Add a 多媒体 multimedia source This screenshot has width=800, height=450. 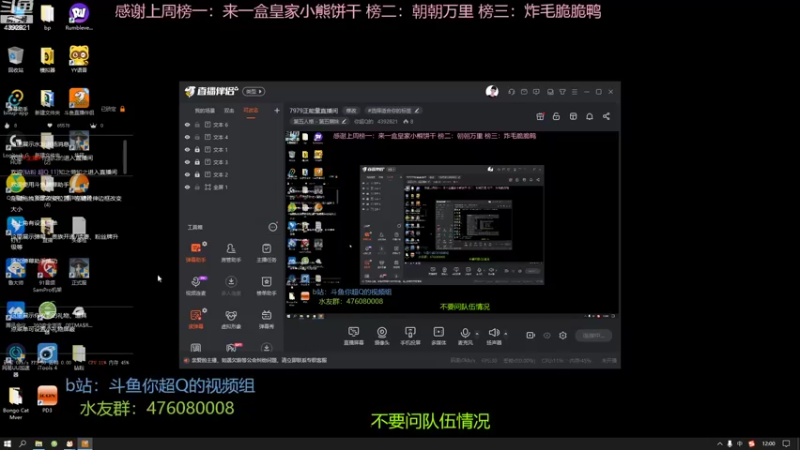[438, 336]
